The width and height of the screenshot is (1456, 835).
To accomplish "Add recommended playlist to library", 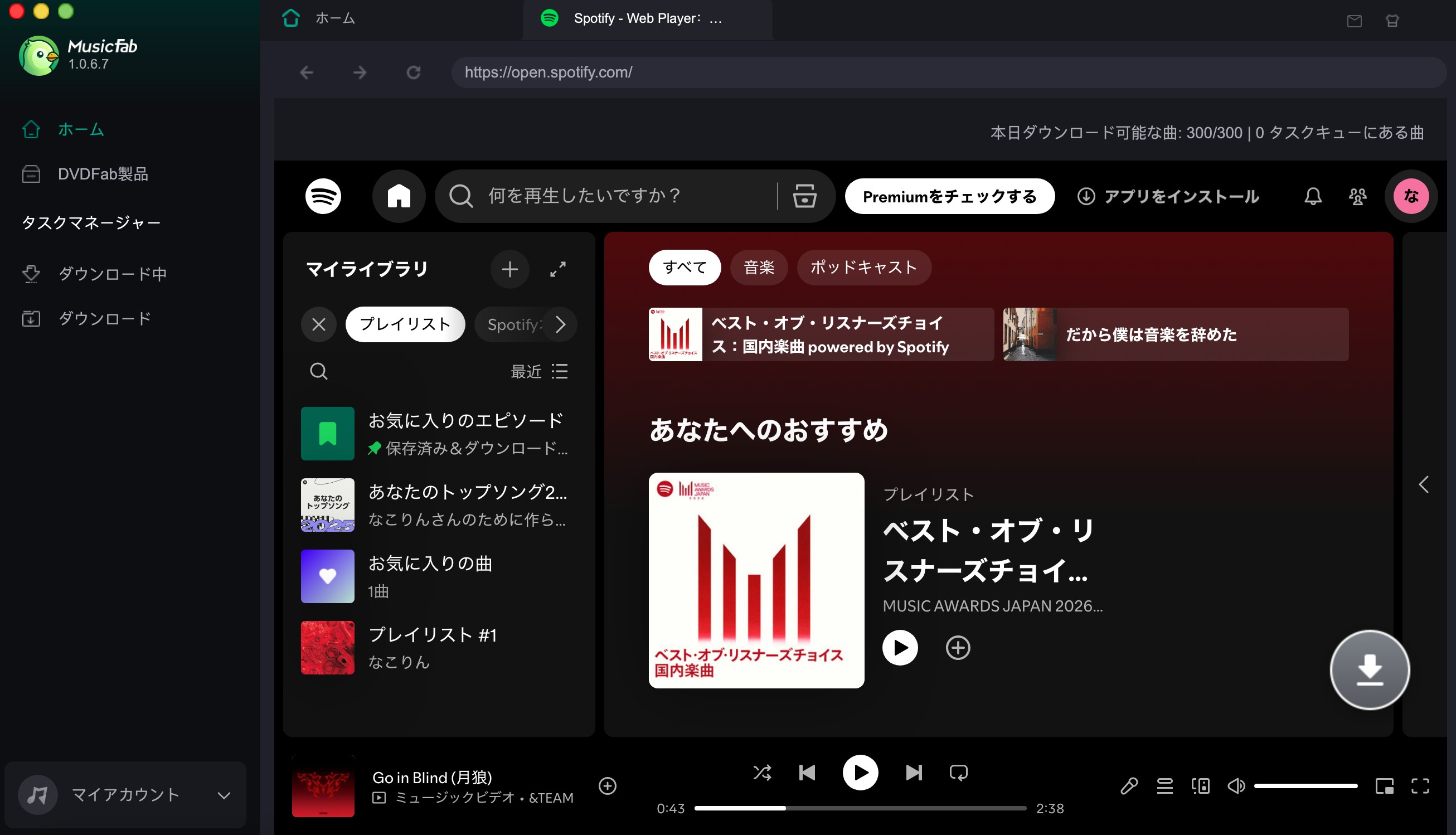I will coord(958,648).
